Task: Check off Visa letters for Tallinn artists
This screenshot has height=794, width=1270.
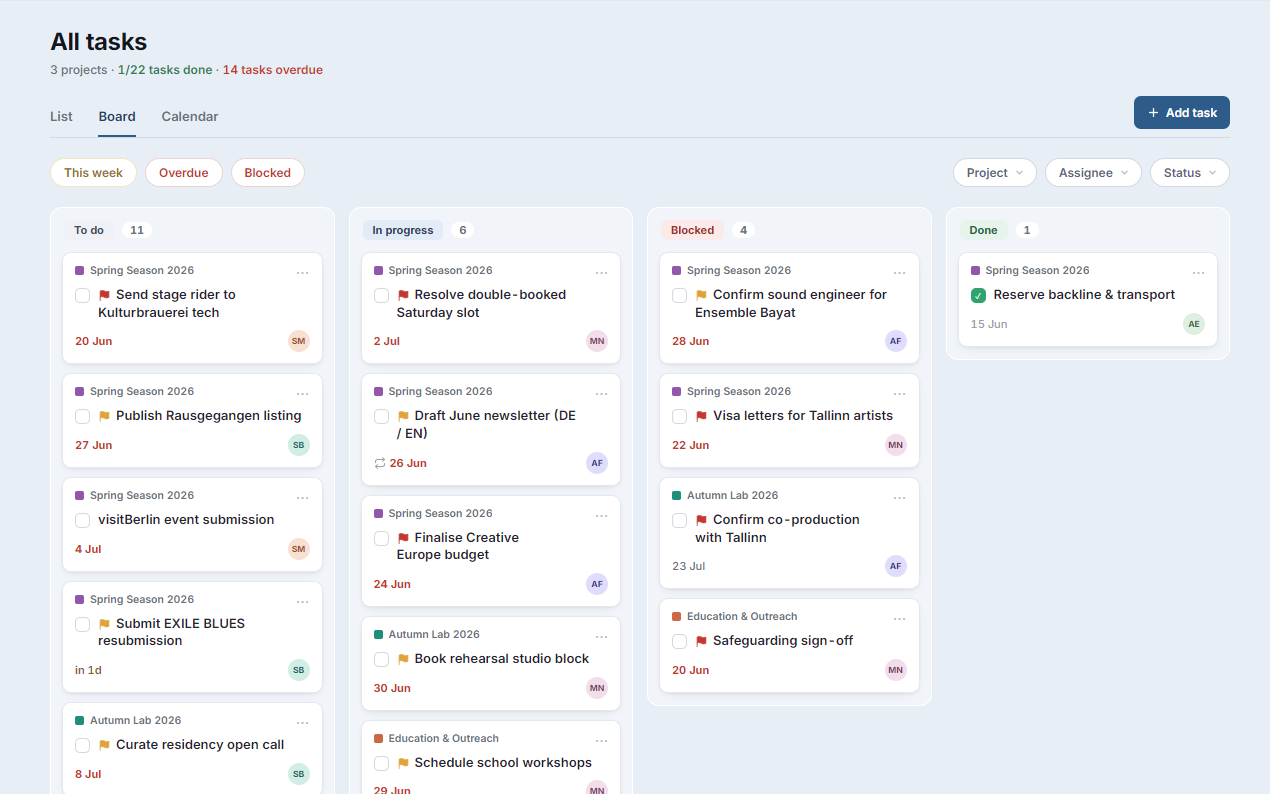Action: point(680,416)
